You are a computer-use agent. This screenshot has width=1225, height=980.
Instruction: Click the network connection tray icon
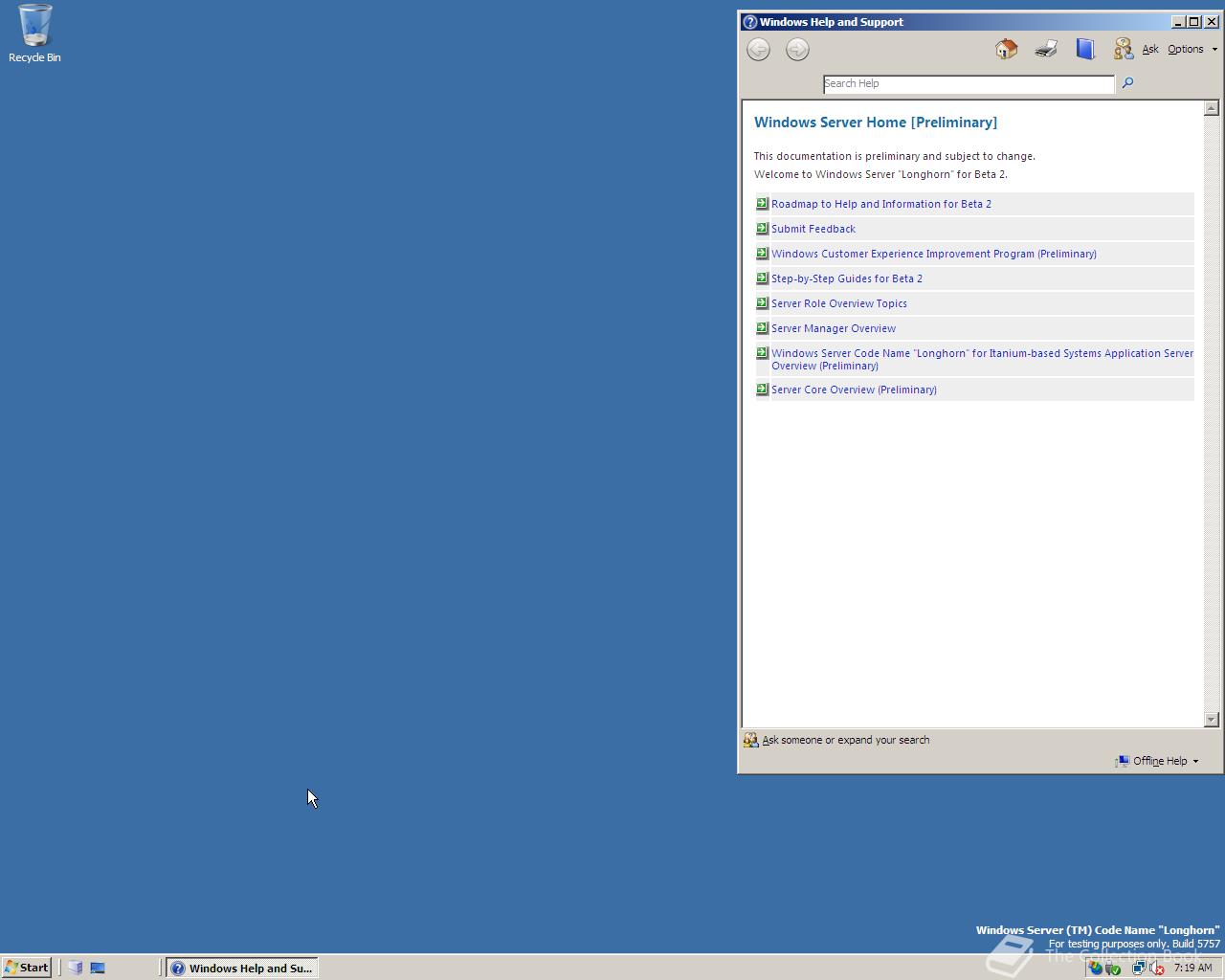click(x=1139, y=968)
